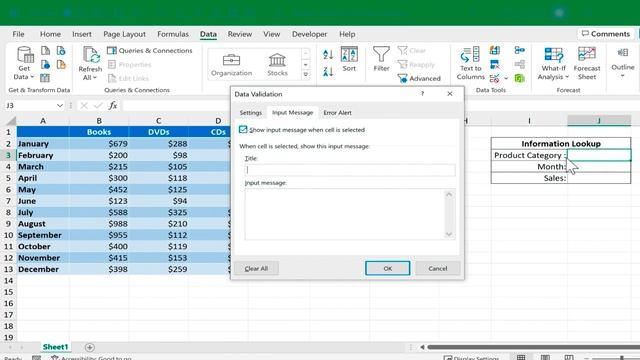Click From Web icon in Get & Transform
This screenshot has width=640, height=360.
(45, 64)
